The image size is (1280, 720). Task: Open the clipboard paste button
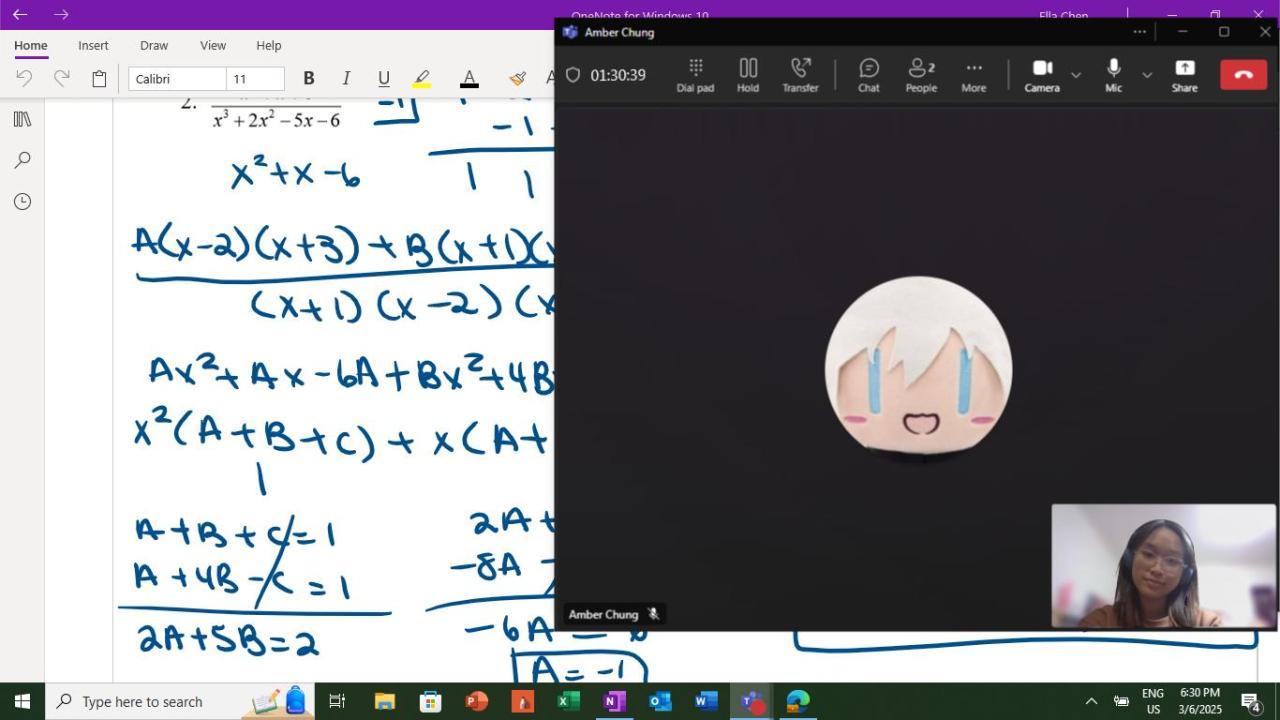coord(99,78)
